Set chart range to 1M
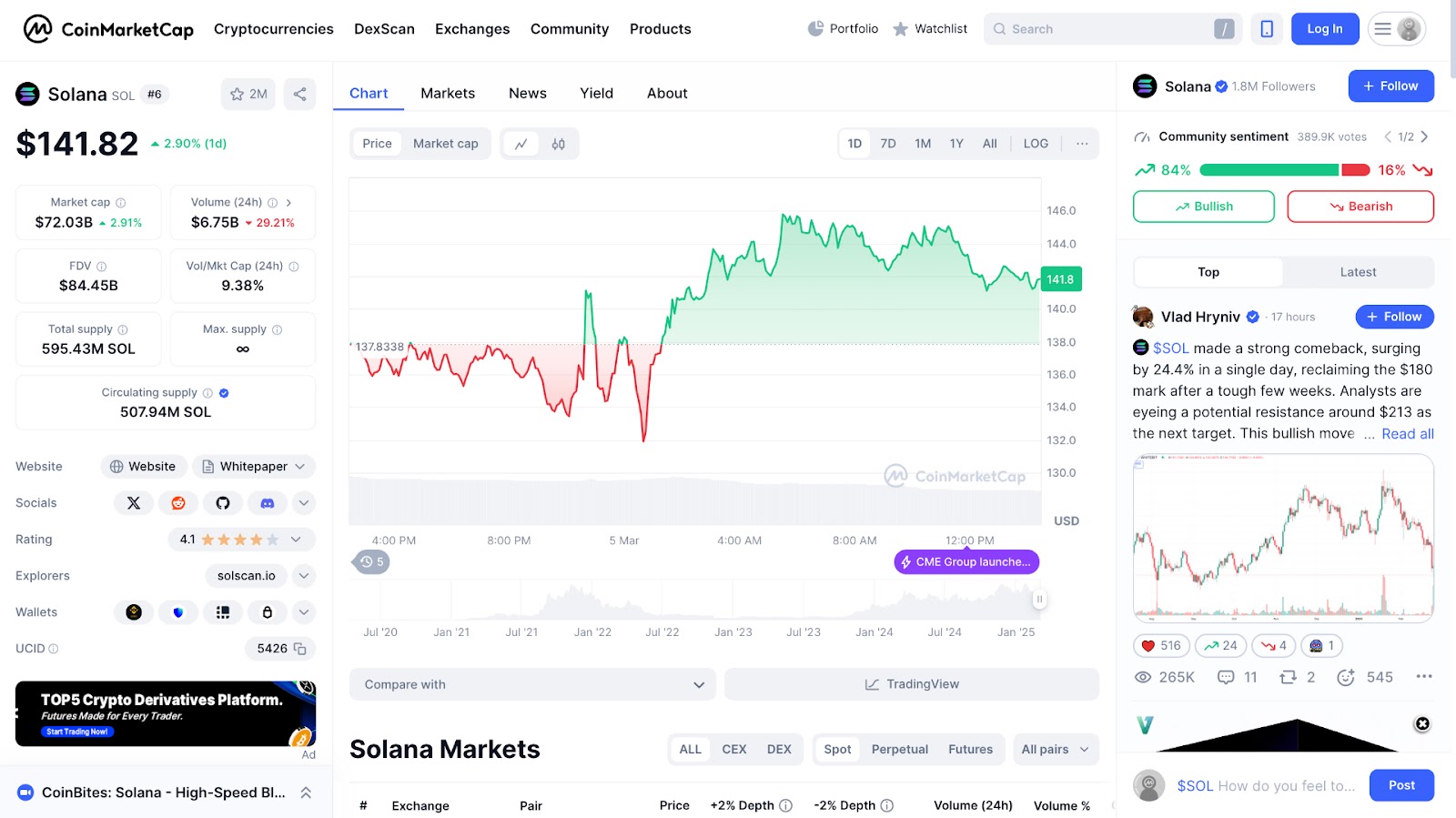The height and width of the screenshot is (818, 1456). coord(923,144)
